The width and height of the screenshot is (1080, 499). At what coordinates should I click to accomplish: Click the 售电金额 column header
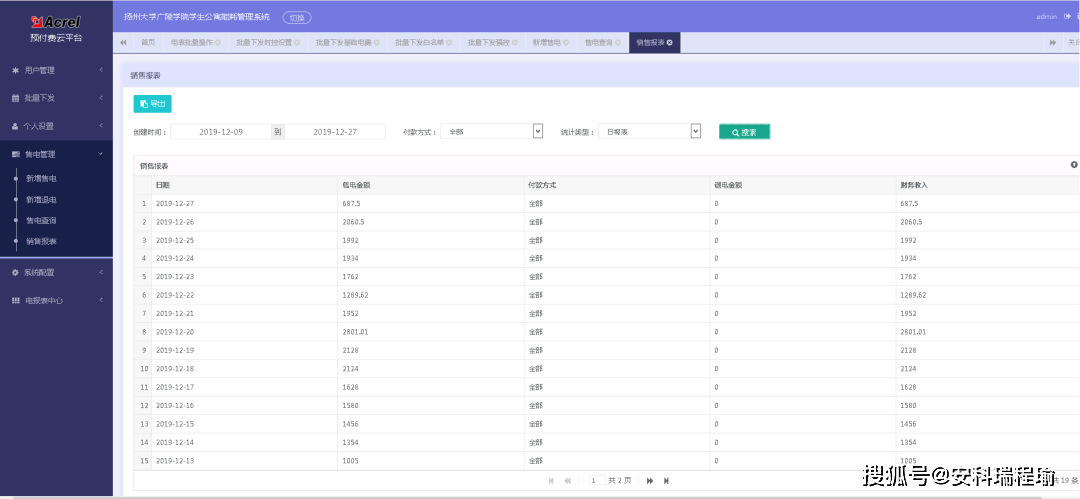pos(430,185)
